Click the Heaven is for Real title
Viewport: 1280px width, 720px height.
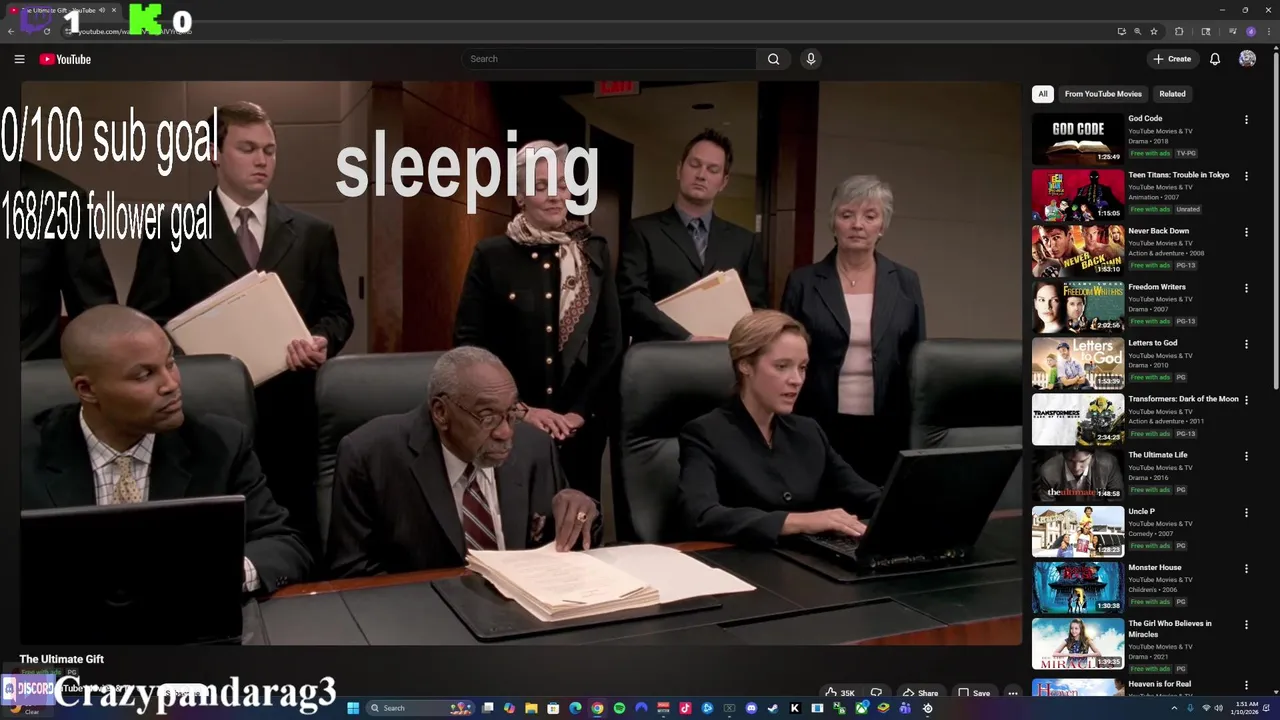point(1159,684)
